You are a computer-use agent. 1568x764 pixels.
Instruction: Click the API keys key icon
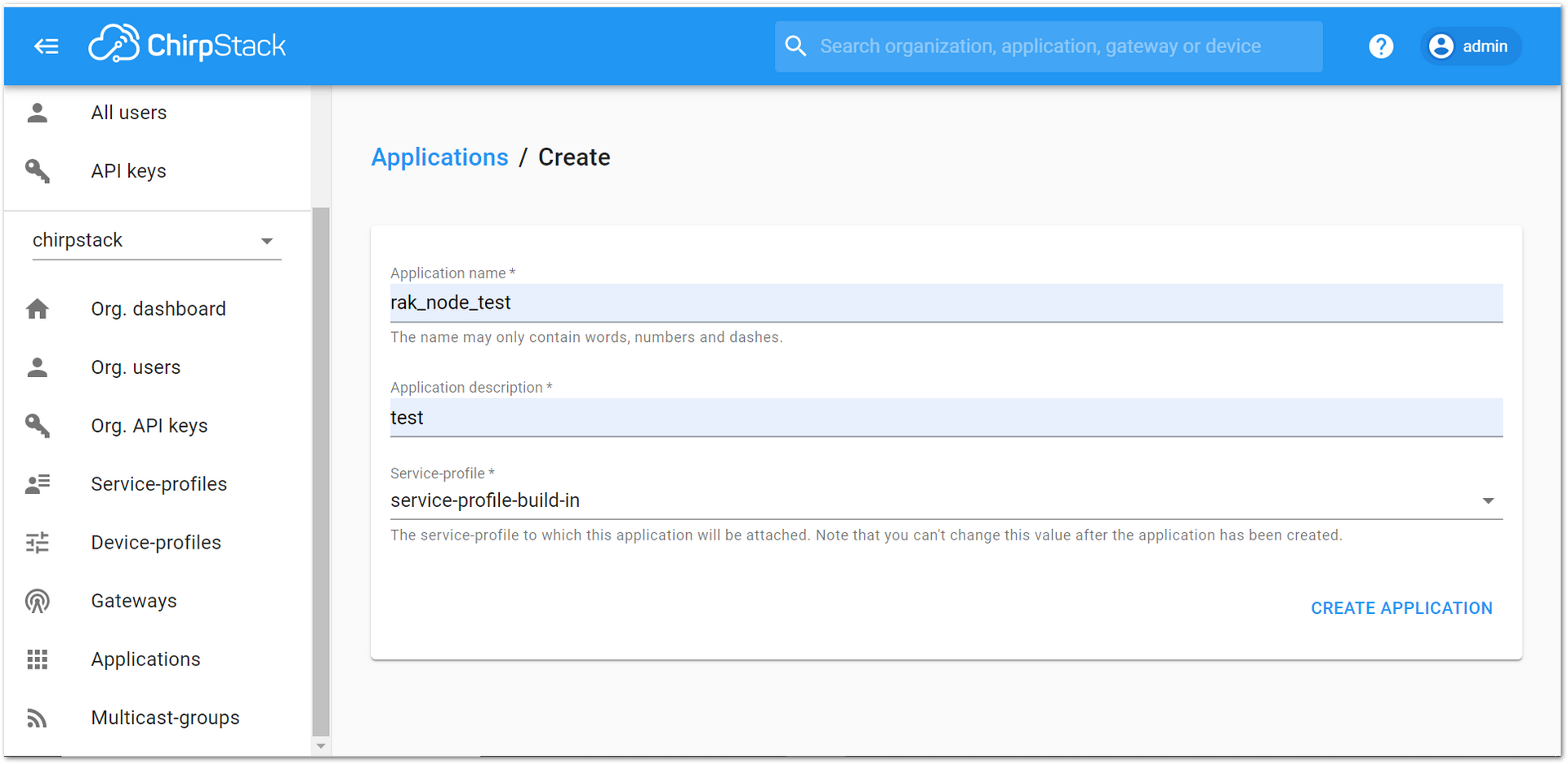pyautogui.click(x=38, y=171)
